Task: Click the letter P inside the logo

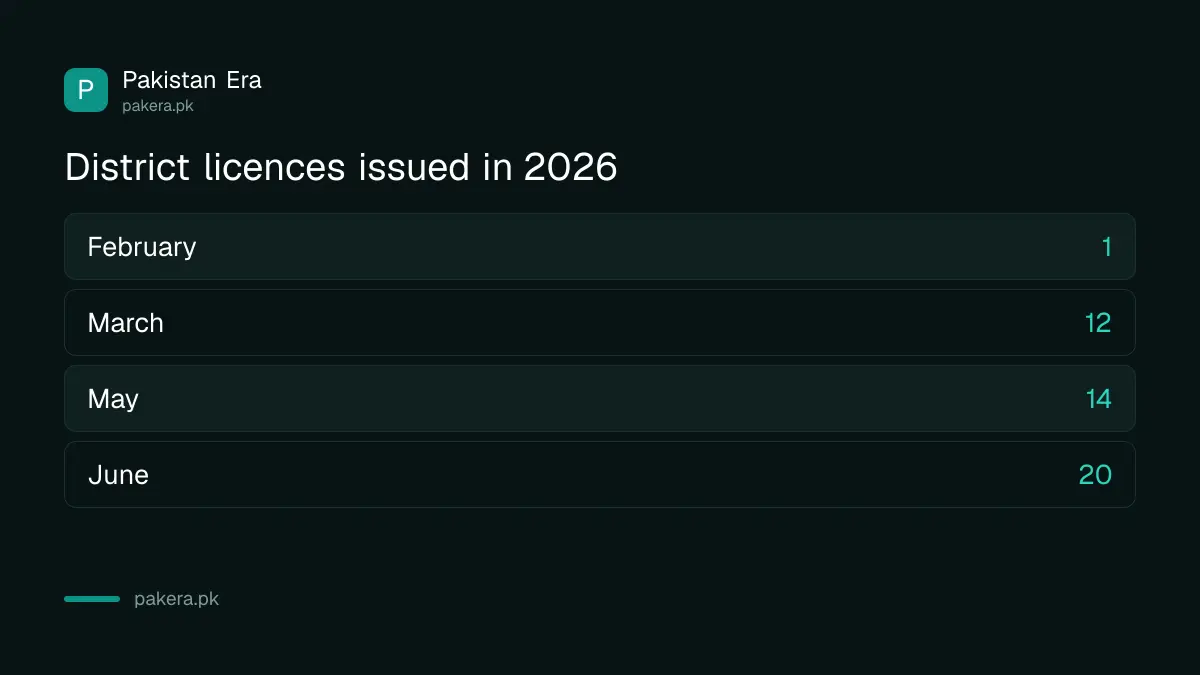Action: click(x=86, y=90)
